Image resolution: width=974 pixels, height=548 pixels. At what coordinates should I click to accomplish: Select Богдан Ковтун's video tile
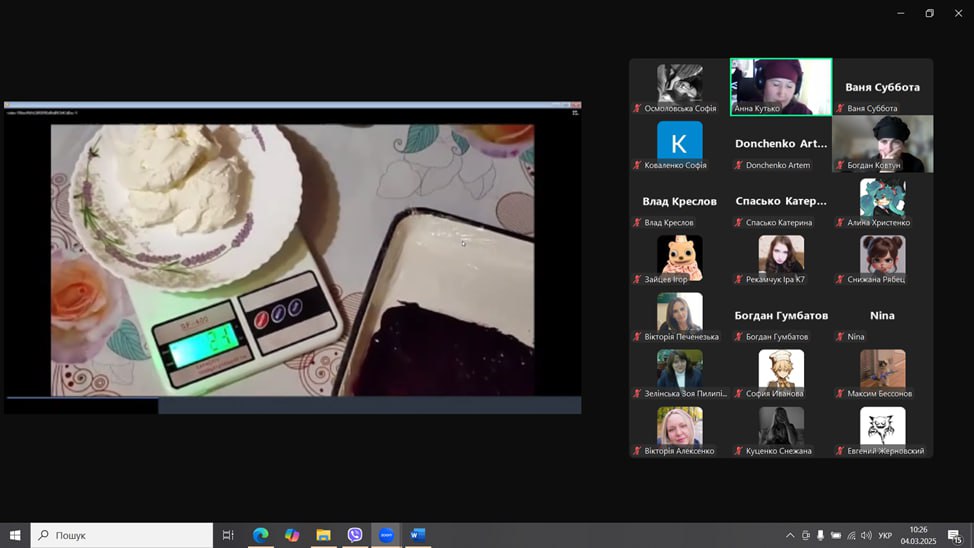[x=882, y=144]
